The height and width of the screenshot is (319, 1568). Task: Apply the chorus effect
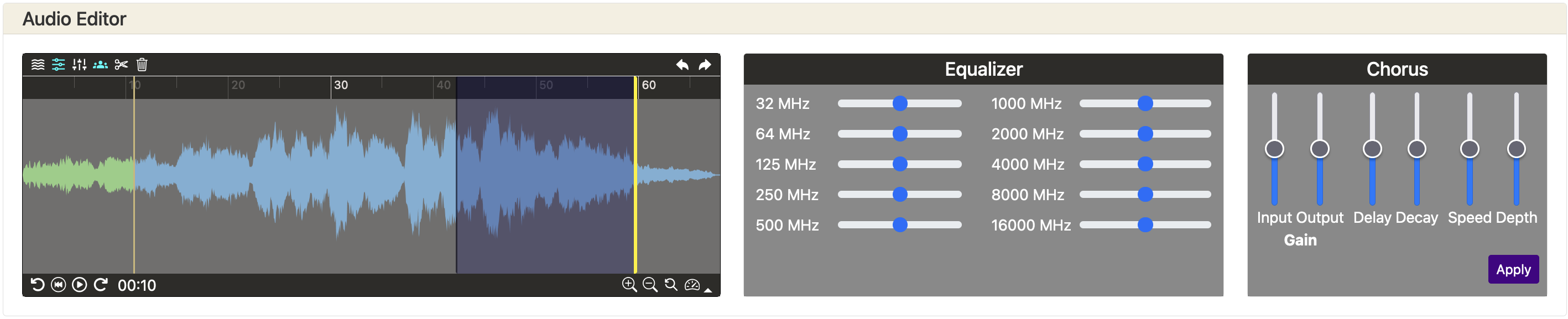point(1513,270)
